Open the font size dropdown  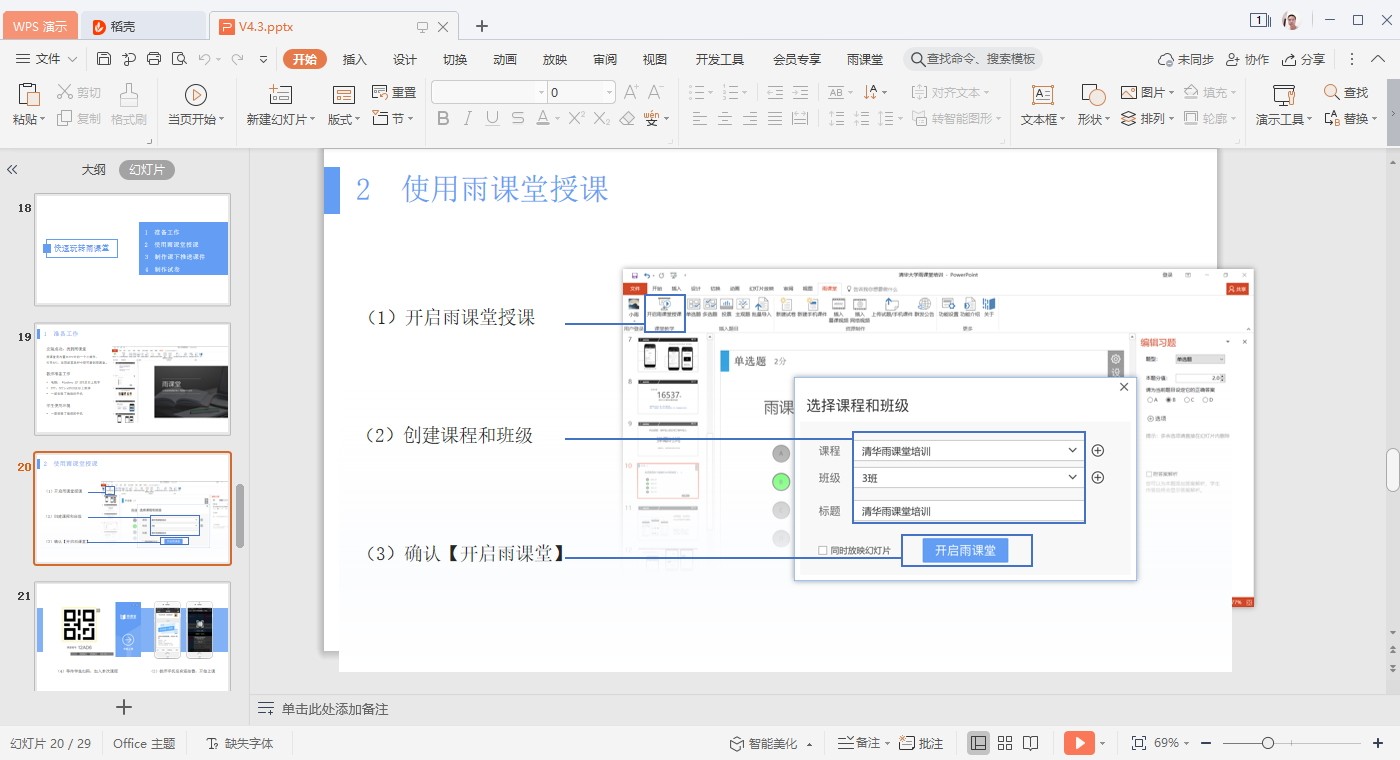(x=608, y=92)
